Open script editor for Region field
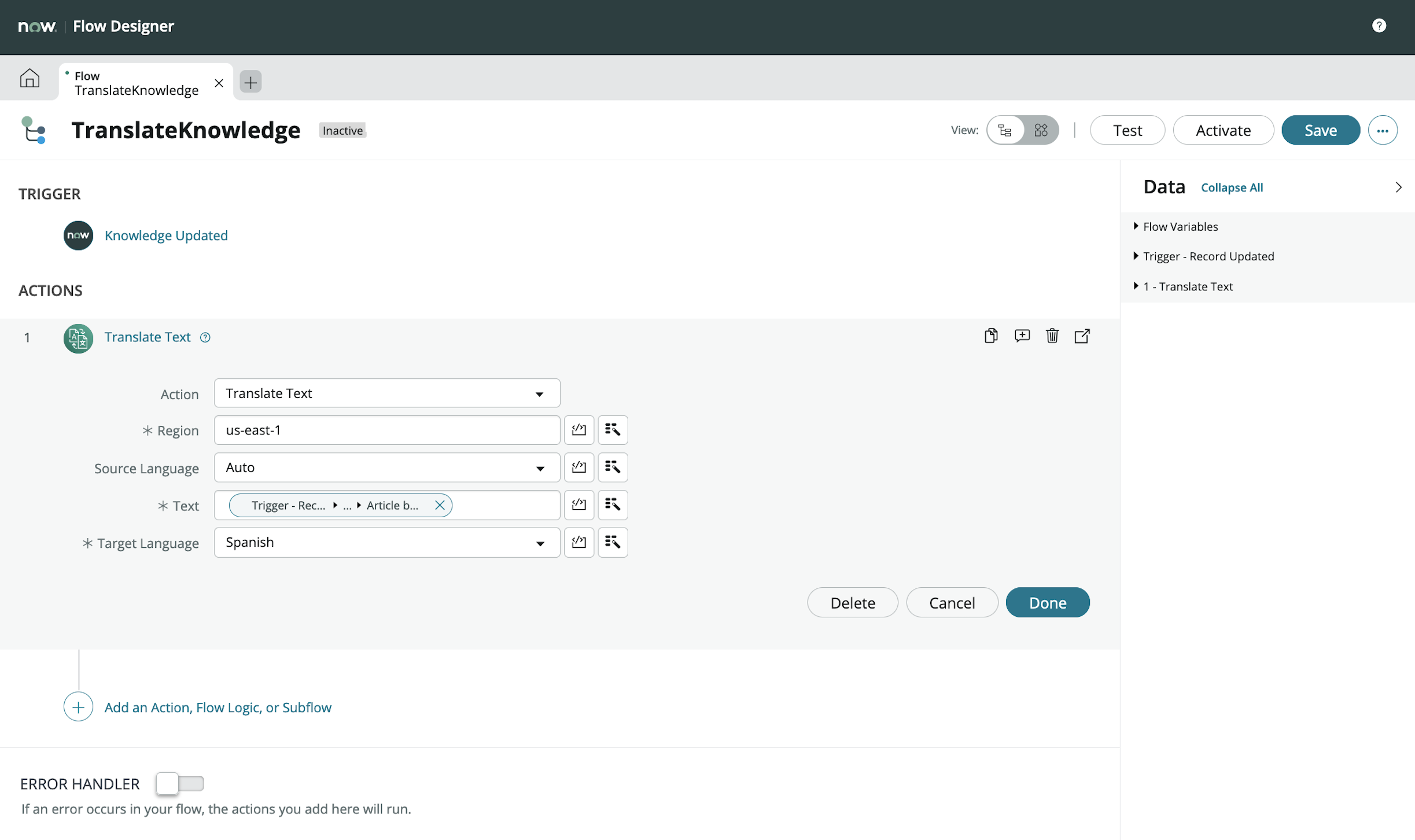The width and height of the screenshot is (1415, 840). point(578,430)
